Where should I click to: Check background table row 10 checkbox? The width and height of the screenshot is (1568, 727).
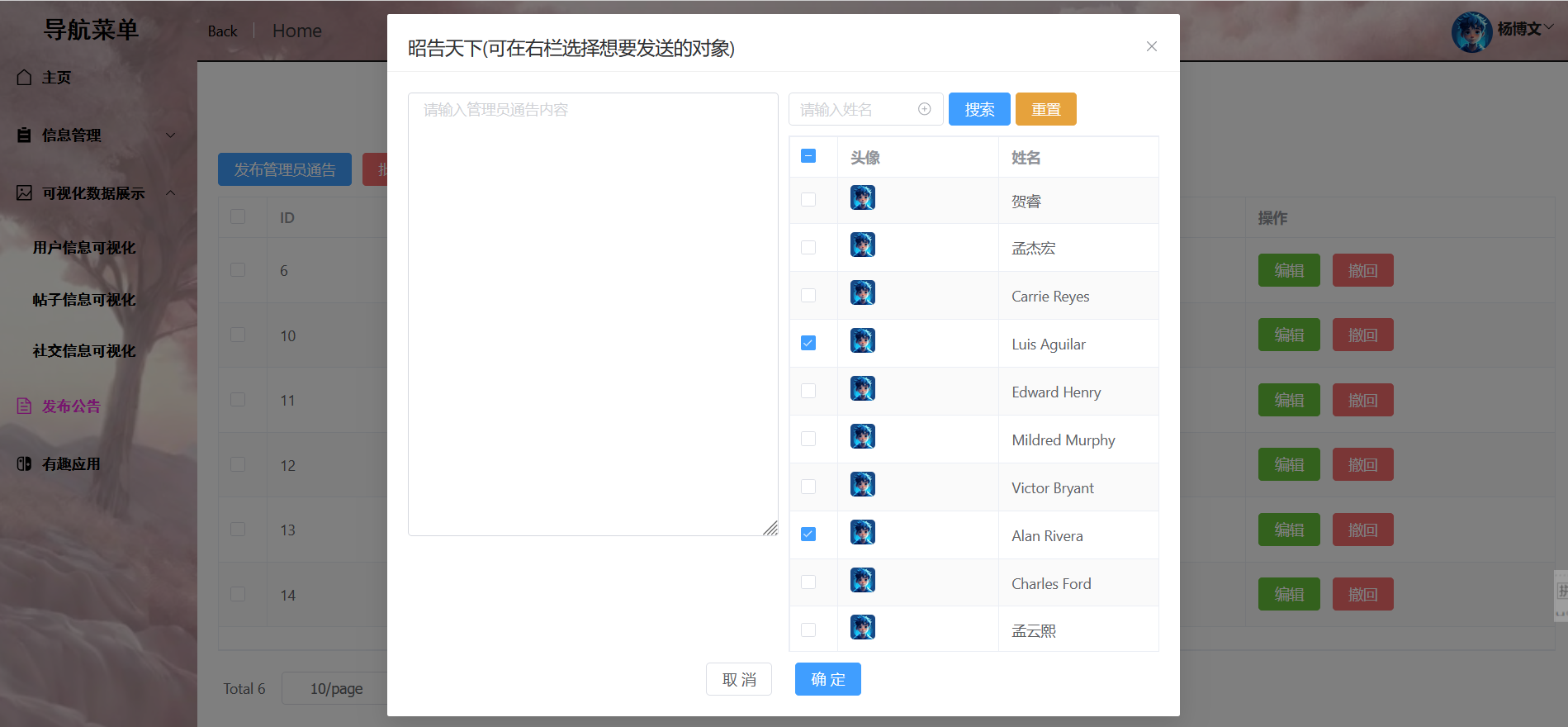click(x=238, y=334)
